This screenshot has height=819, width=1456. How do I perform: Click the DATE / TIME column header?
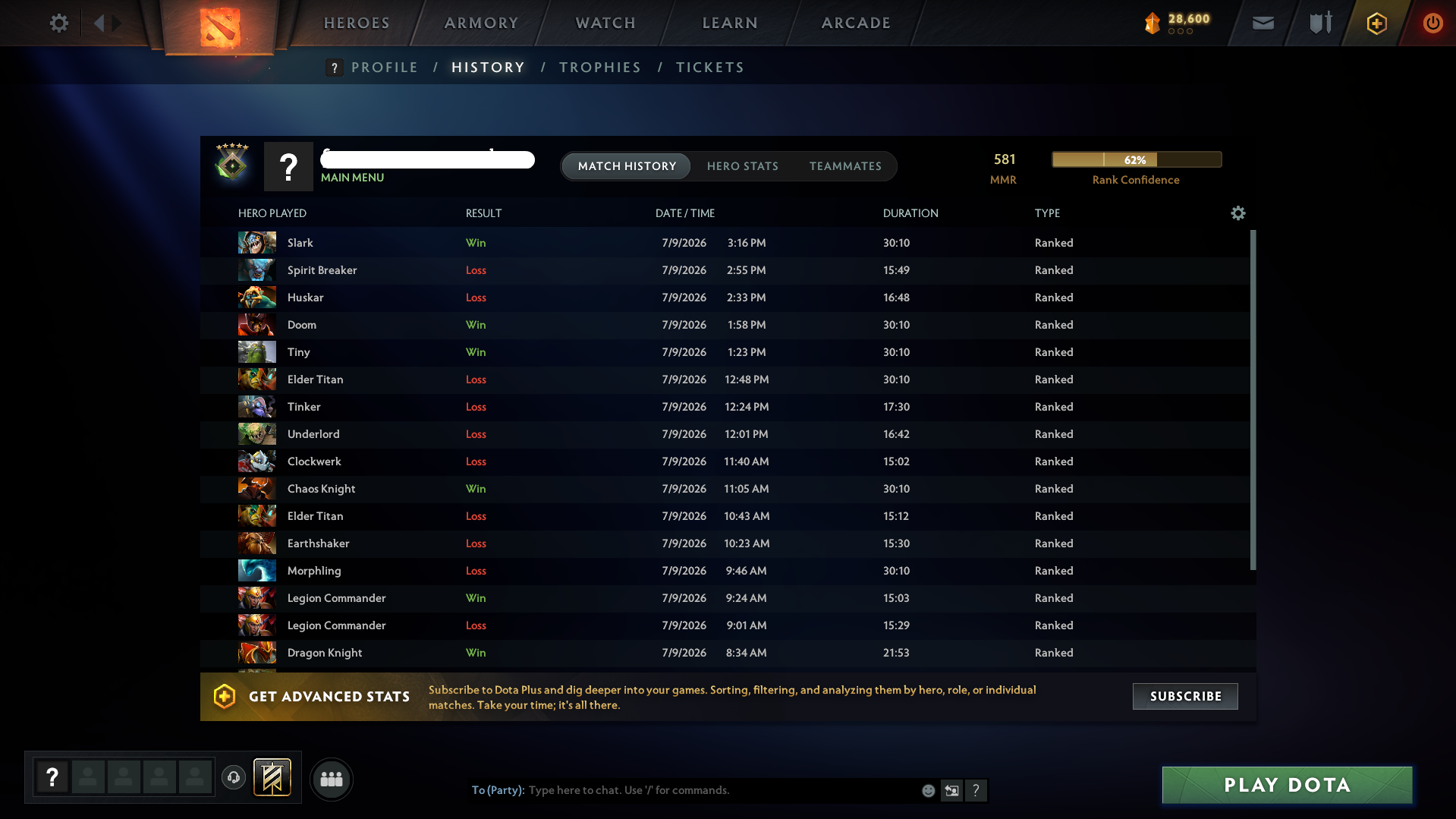[x=685, y=213]
